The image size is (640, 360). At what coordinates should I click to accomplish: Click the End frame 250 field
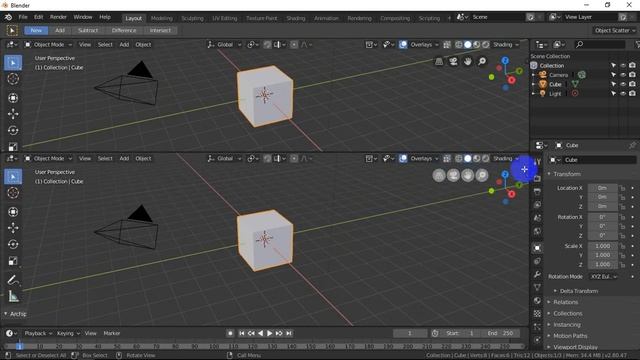pos(501,333)
